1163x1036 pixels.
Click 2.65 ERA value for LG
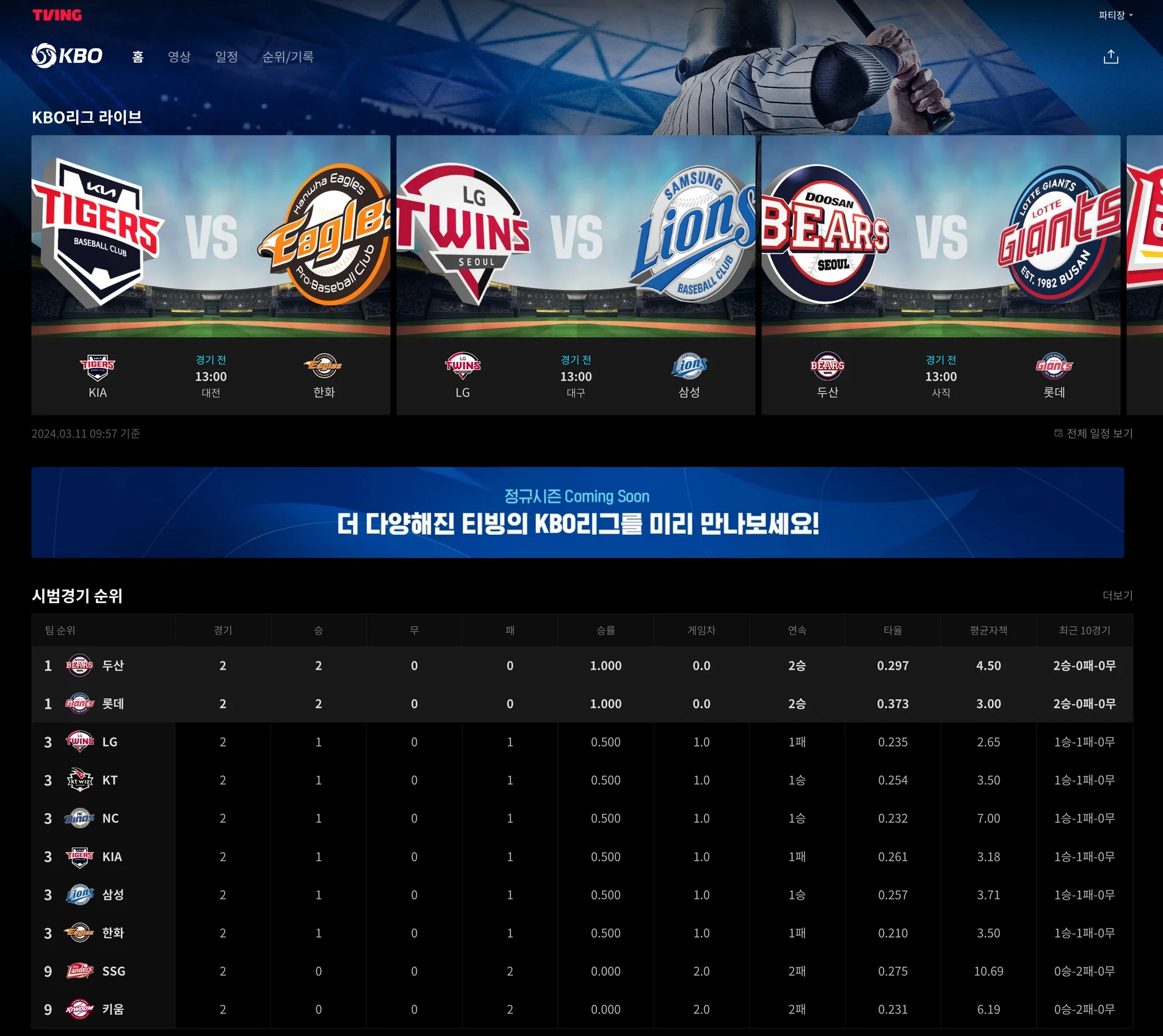click(x=988, y=742)
